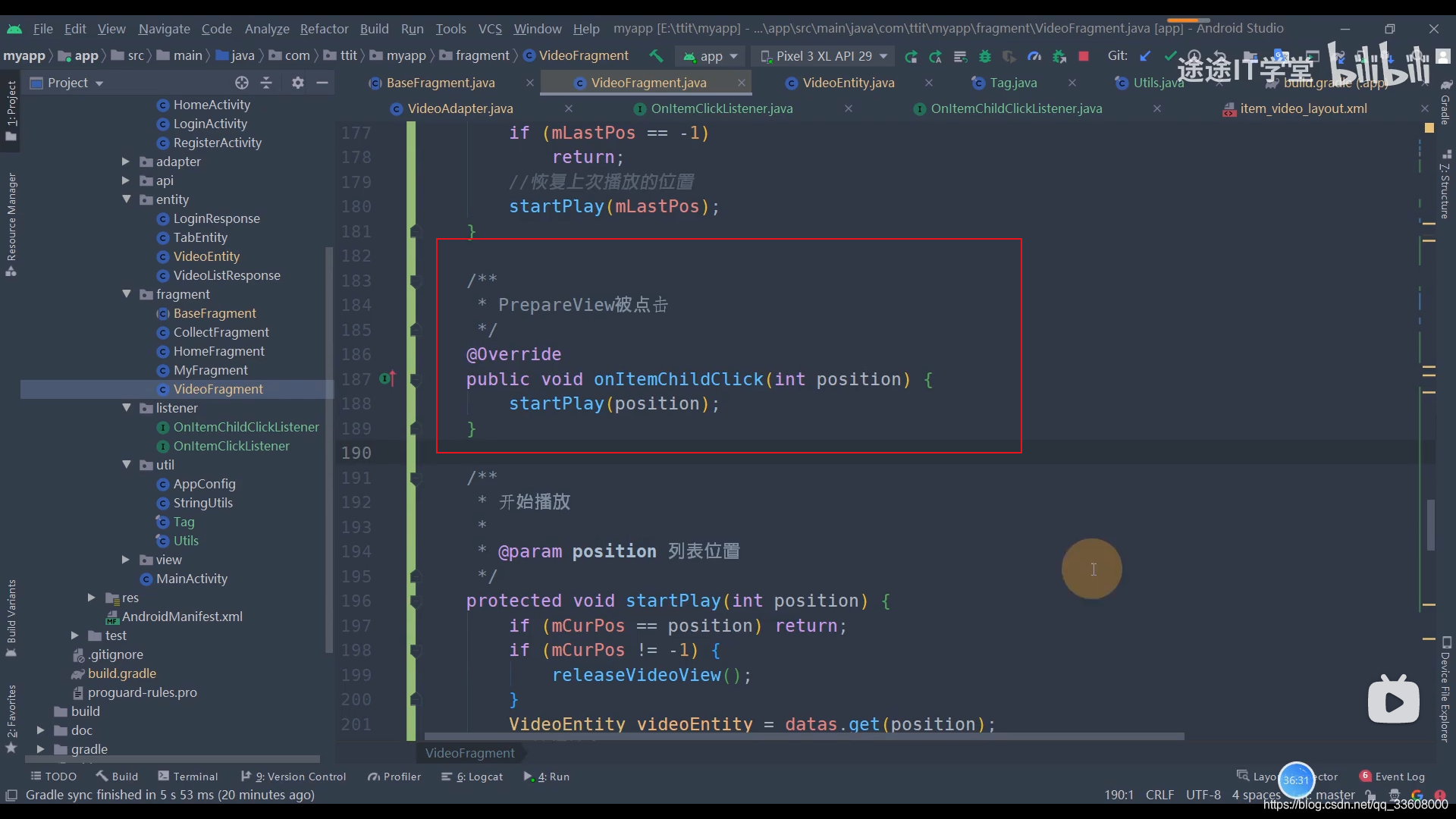The width and height of the screenshot is (1456, 819).
Task: Switch to the BaseFragment.java tab
Action: (441, 83)
